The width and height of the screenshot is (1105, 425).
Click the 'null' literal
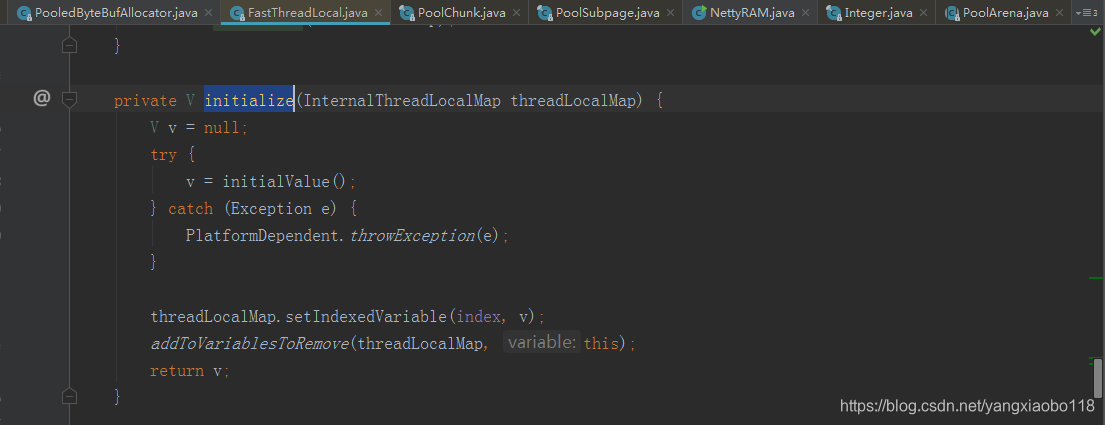tap(223, 128)
